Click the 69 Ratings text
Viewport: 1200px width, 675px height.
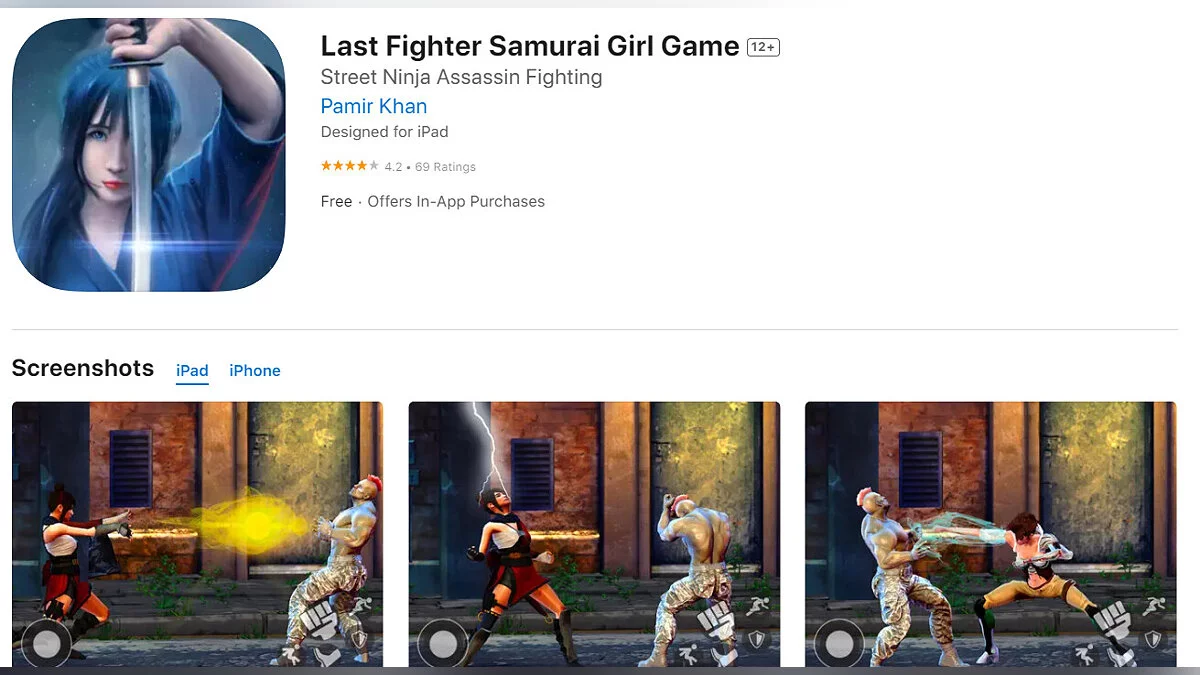click(x=446, y=167)
